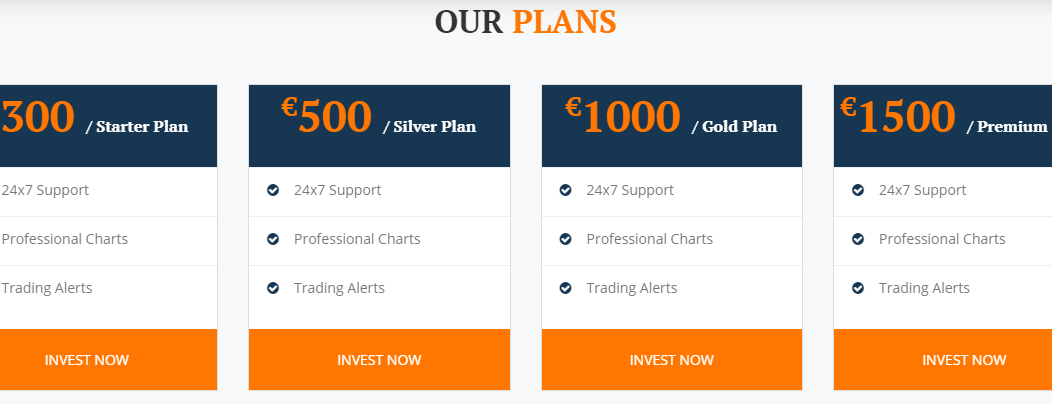Click Gold Plan 24x7 Support check icon
This screenshot has height=404, width=1052.
[566, 191]
